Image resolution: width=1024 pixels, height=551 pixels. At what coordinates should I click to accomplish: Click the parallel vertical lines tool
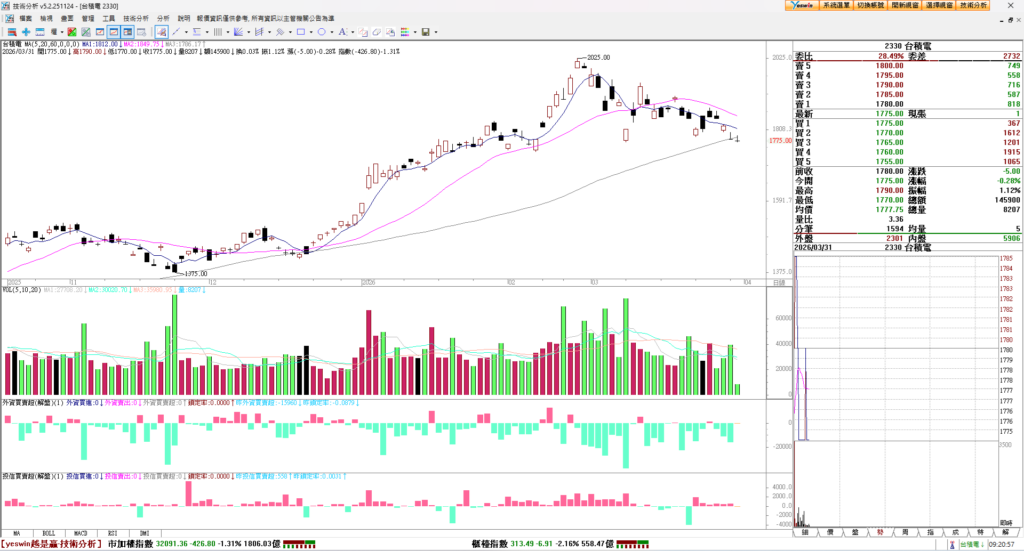click(218, 32)
